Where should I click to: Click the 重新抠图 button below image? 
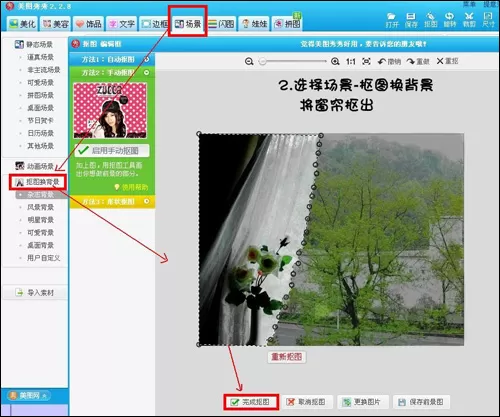point(287,357)
